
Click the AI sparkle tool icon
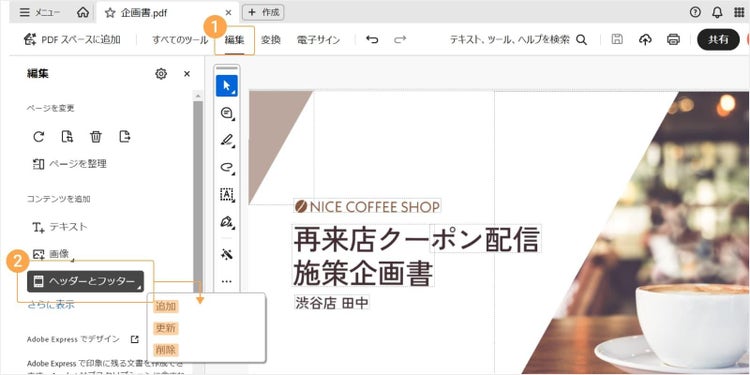click(227, 254)
